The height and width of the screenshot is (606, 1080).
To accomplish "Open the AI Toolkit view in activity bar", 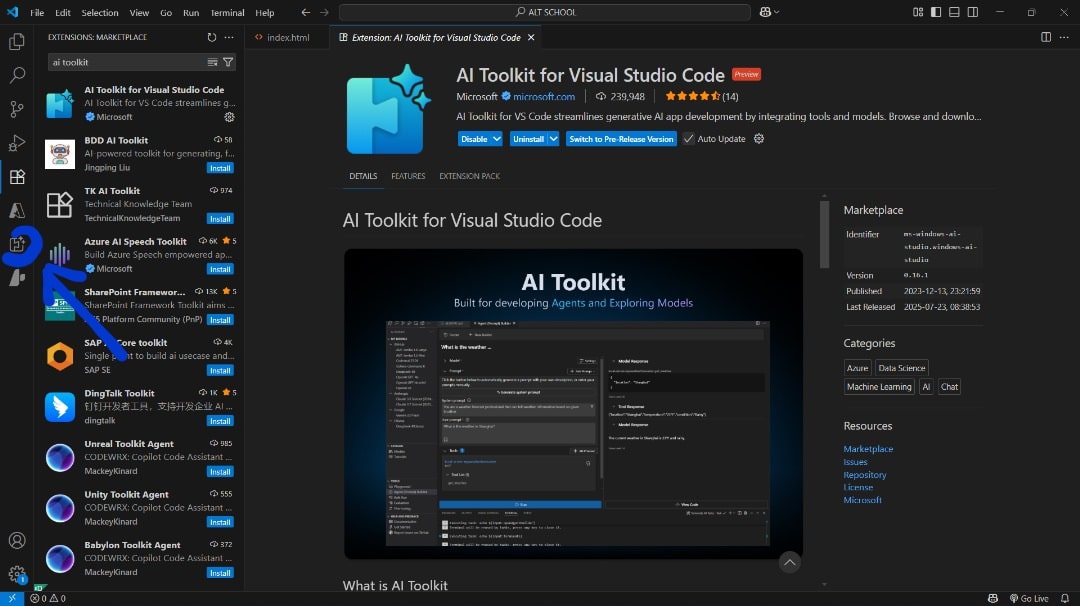I will coord(17,244).
